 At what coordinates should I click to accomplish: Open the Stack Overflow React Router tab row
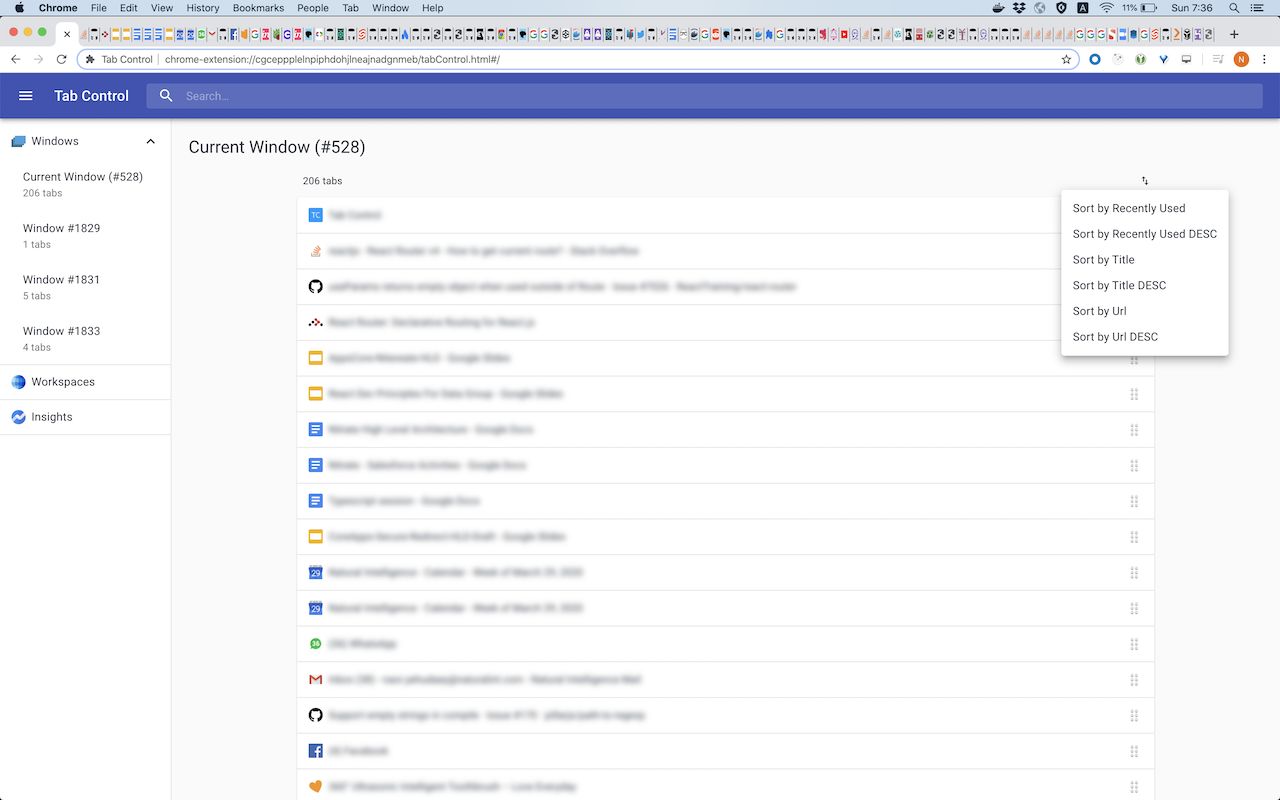725,251
